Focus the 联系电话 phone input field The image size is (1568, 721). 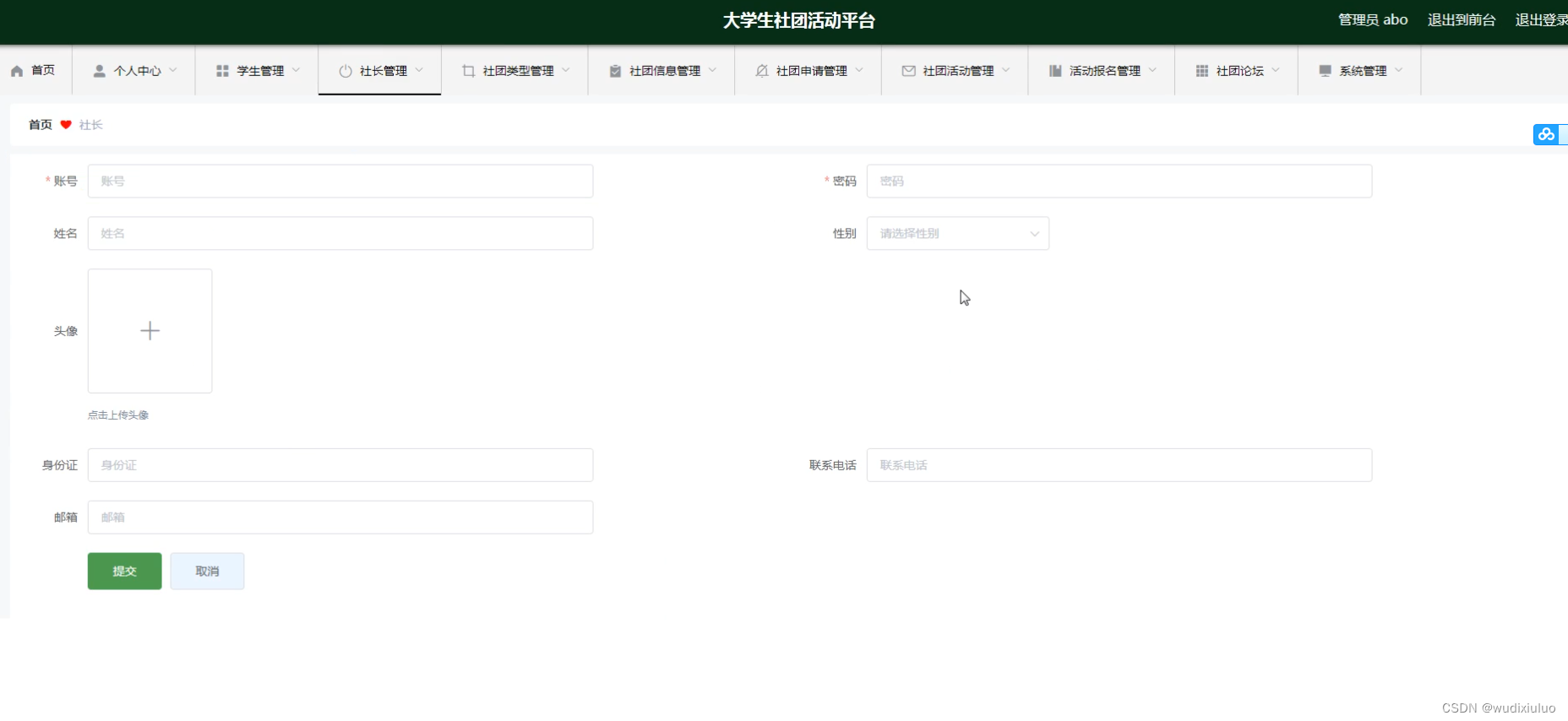coord(1119,465)
